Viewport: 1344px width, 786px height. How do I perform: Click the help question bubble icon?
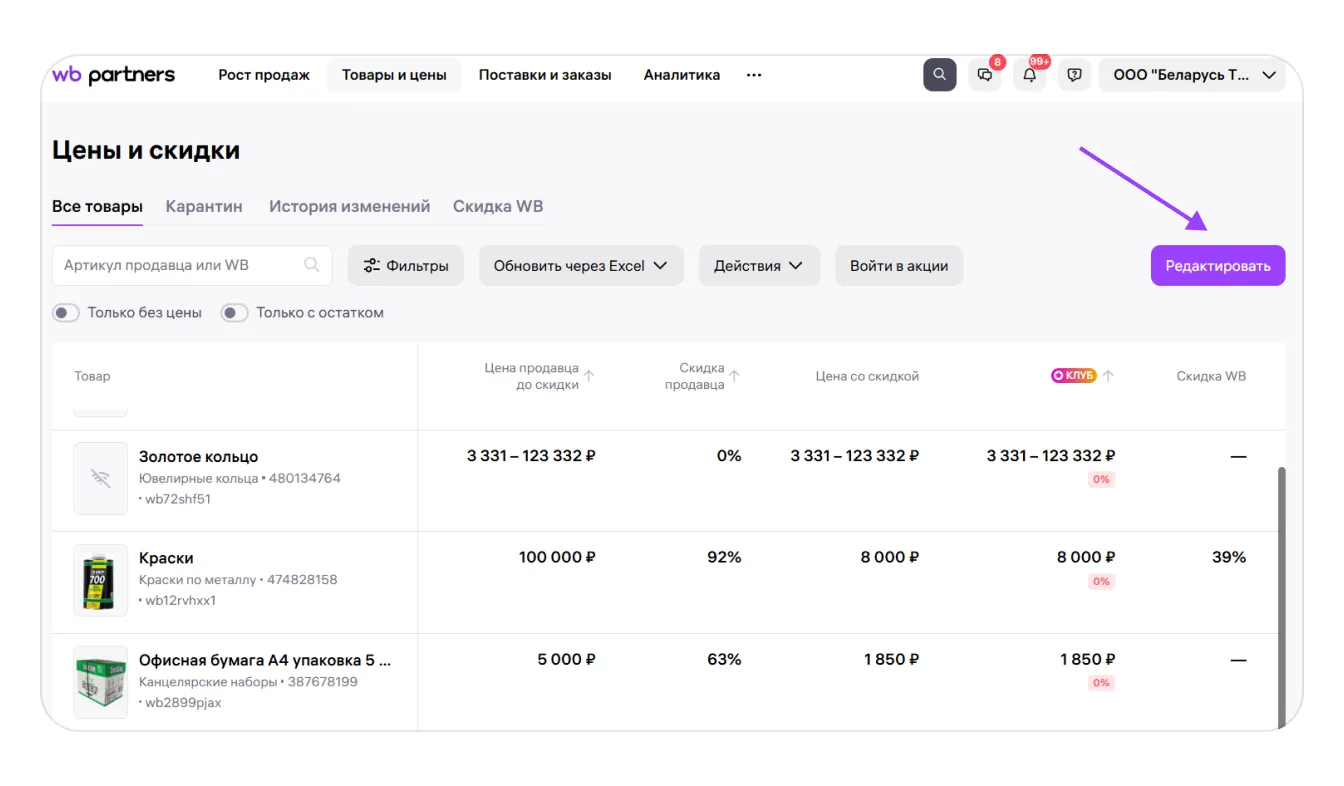coord(1074,75)
